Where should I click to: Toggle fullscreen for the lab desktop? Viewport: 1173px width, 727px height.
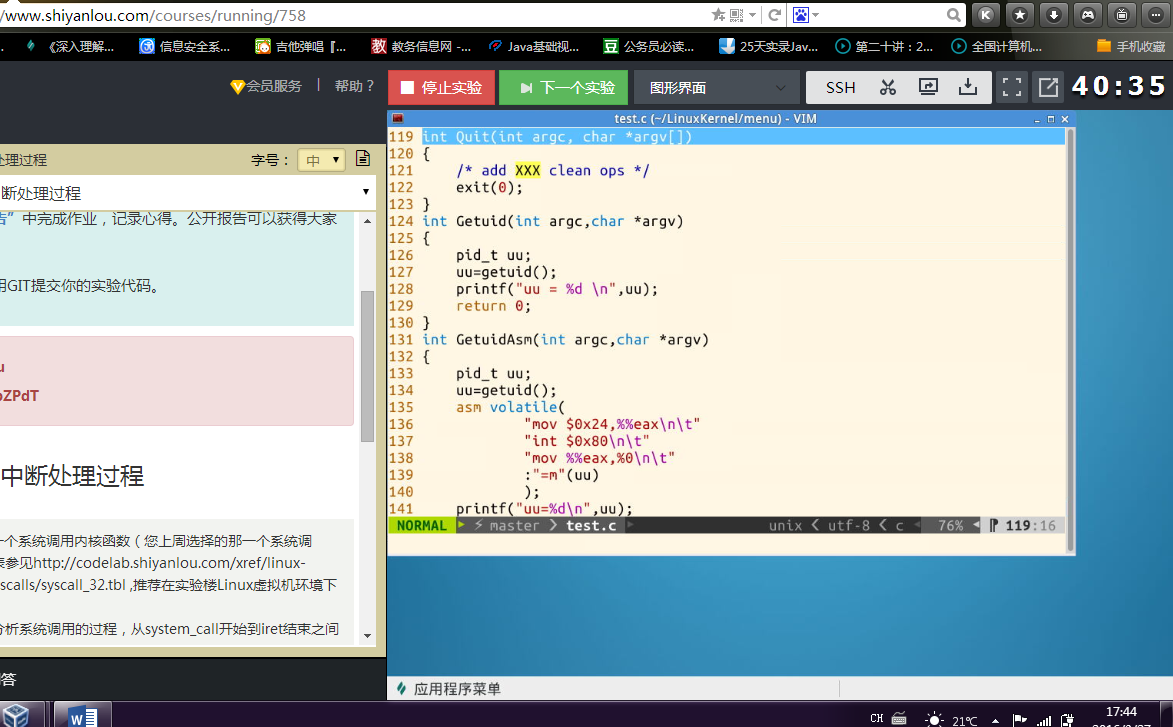[x=1012, y=88]
